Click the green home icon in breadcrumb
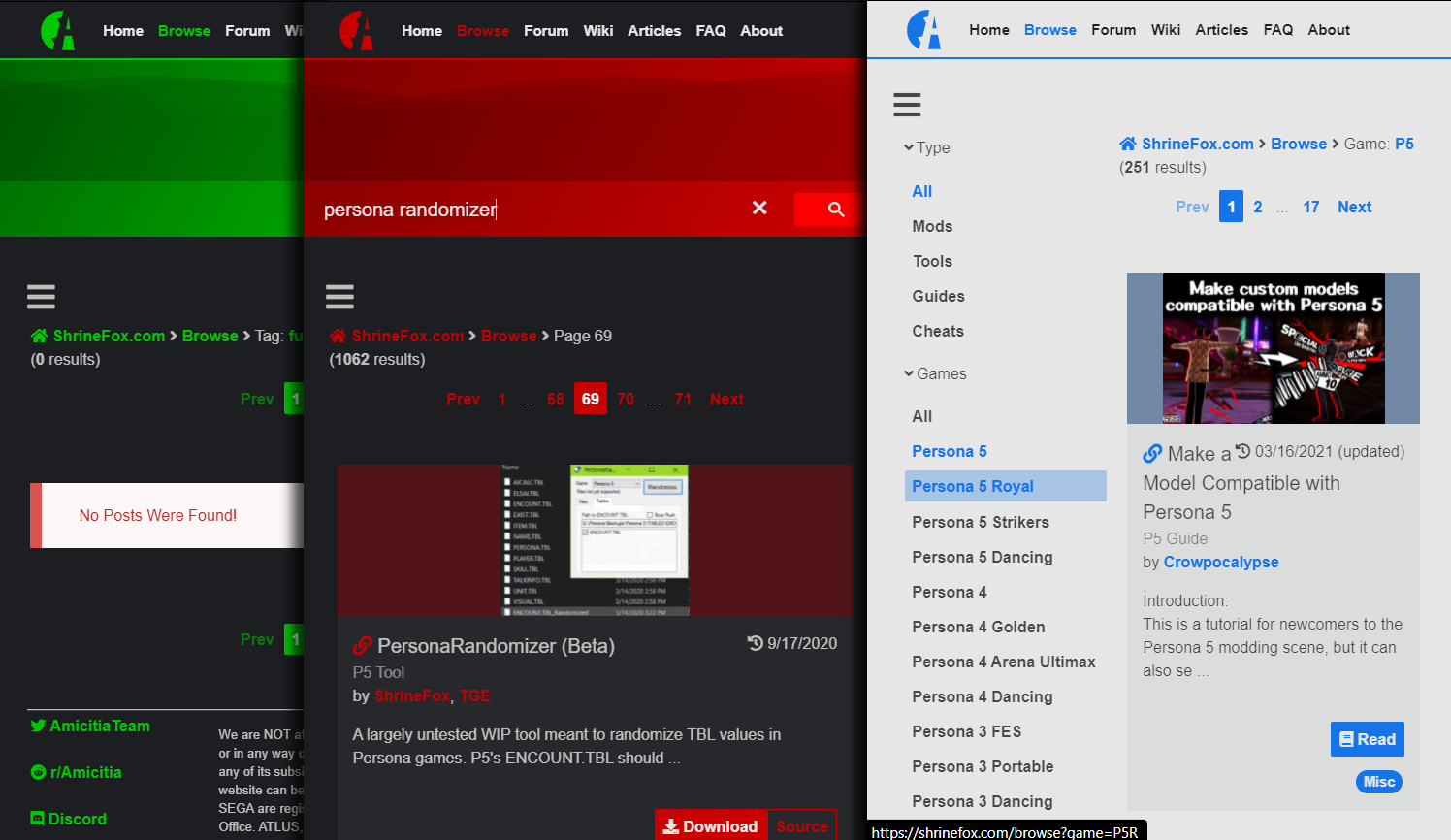The height and width of the screenshot is (840, 1451). 39,336
